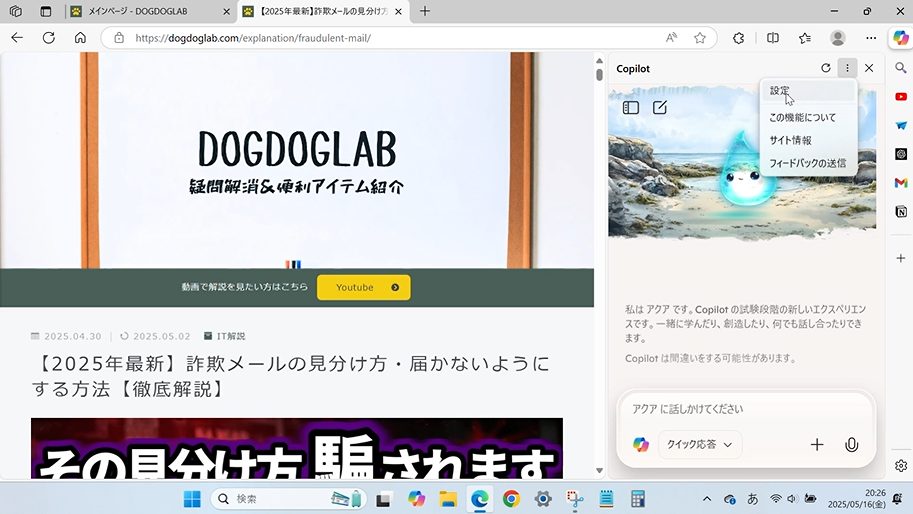Viewport: 913px width, 514px height.
Task: Open Notion icon in the Edge sidebar
Action: coord(901,212)
